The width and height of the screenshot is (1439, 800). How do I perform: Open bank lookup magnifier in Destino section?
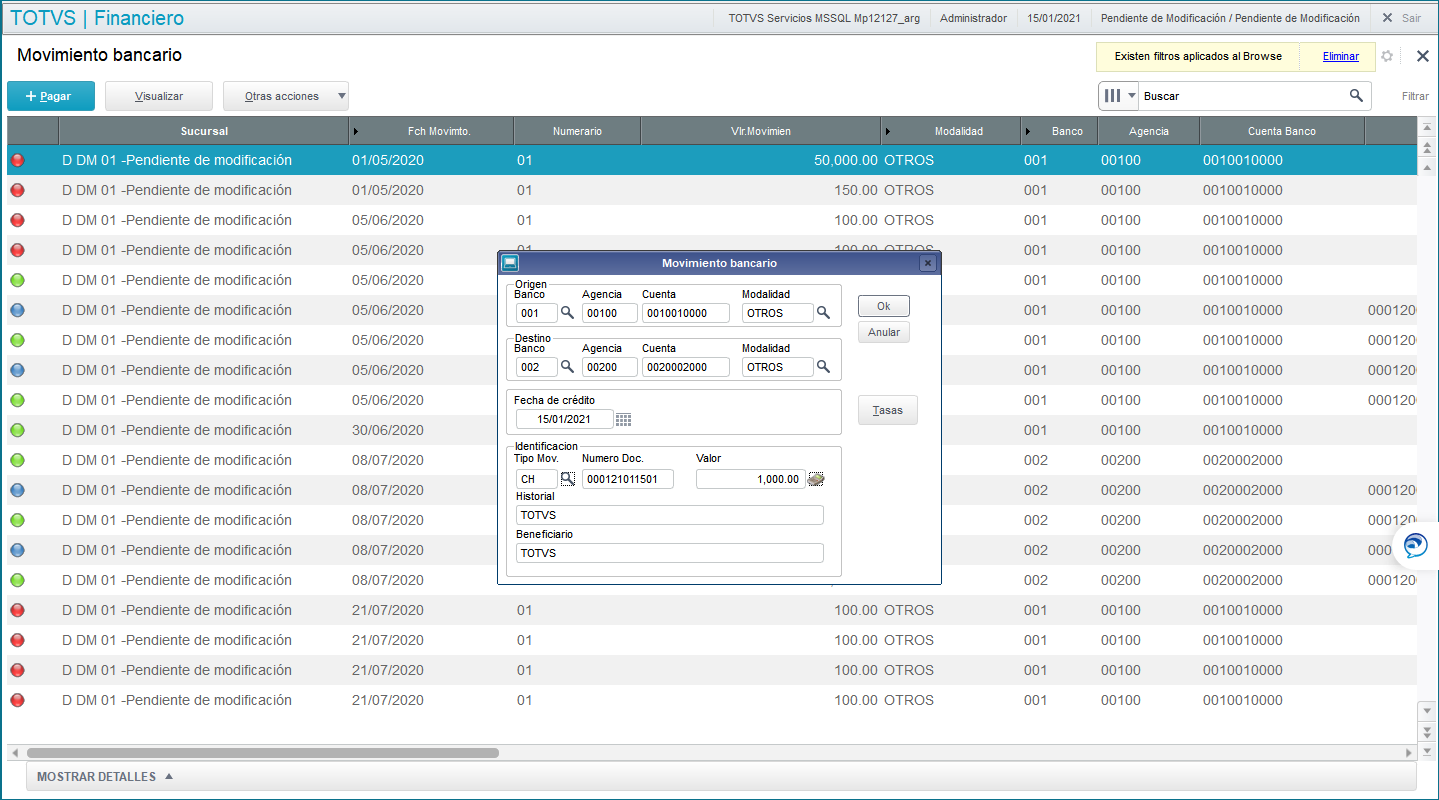pyautogui.click(x=567, y=366)
